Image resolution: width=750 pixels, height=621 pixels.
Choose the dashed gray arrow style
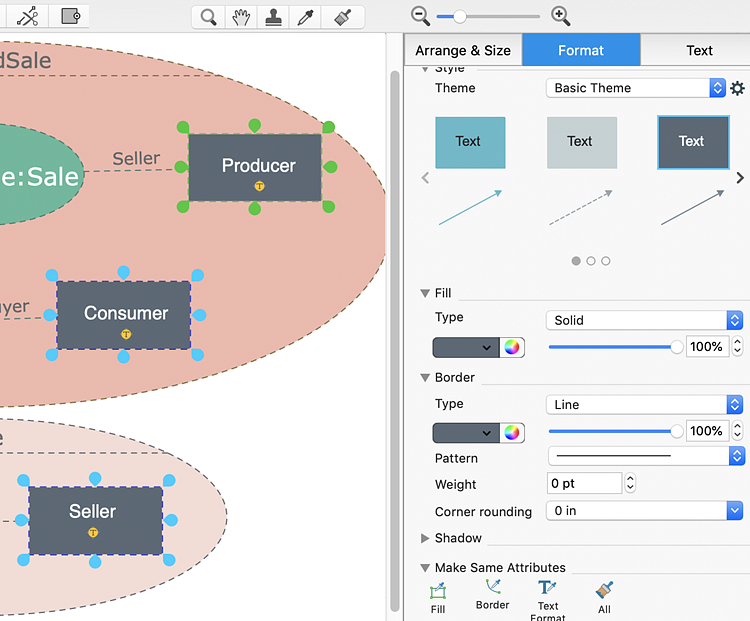(581, 207)
